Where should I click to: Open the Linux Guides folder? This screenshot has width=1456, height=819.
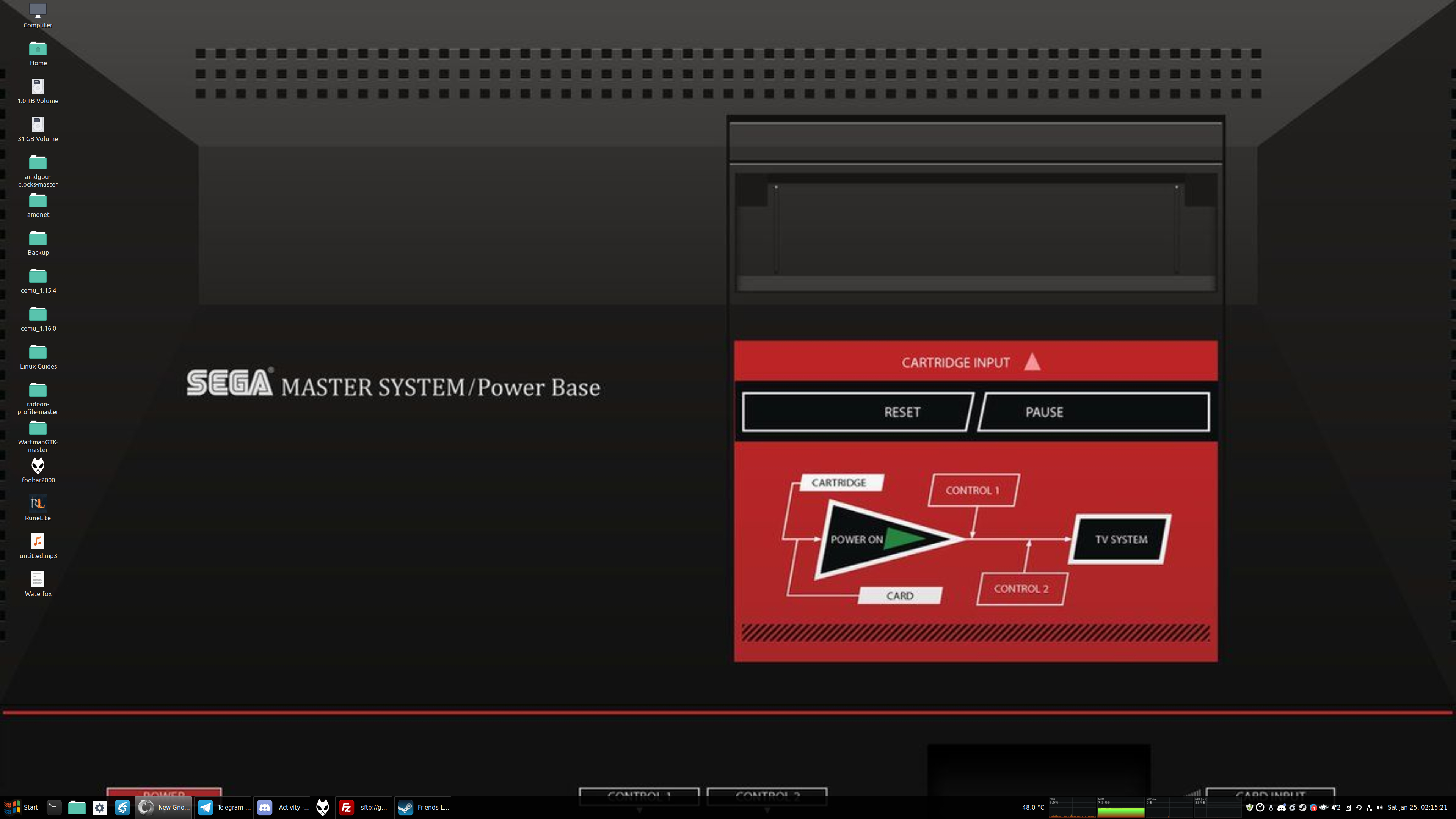pyautogui.click(x=38, y=357)
